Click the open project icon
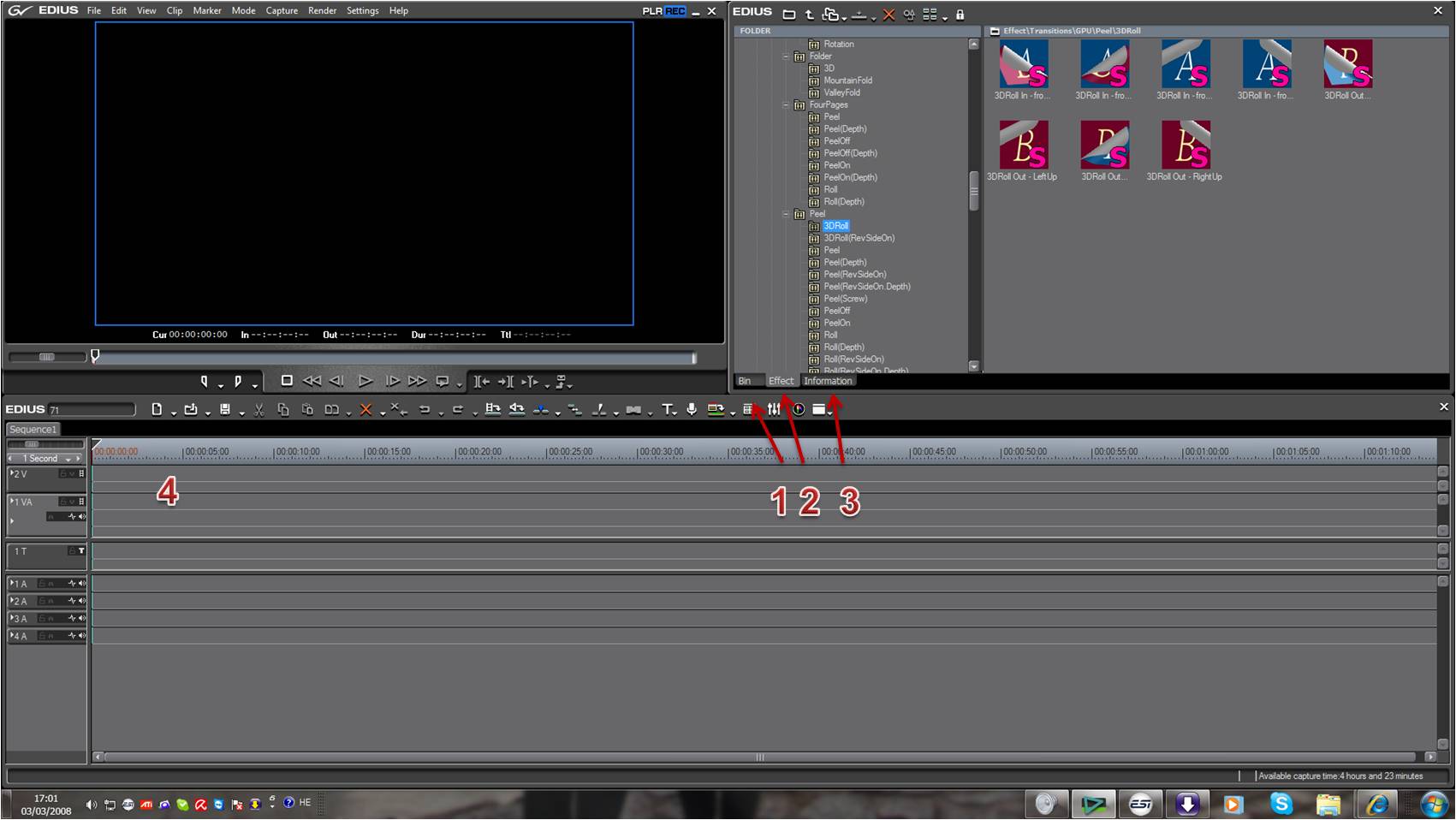 [x=191, y=409]
